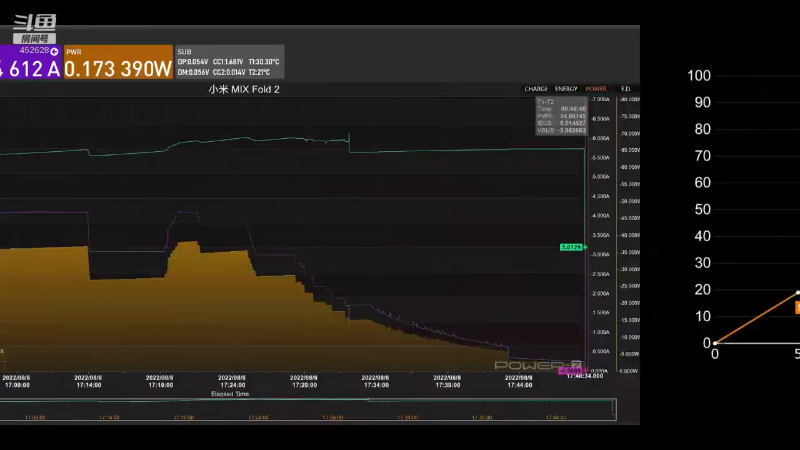The image size is (800, 450).
Task: Click the Elapsed Time axis caption
Action: [x=230, y=394]
